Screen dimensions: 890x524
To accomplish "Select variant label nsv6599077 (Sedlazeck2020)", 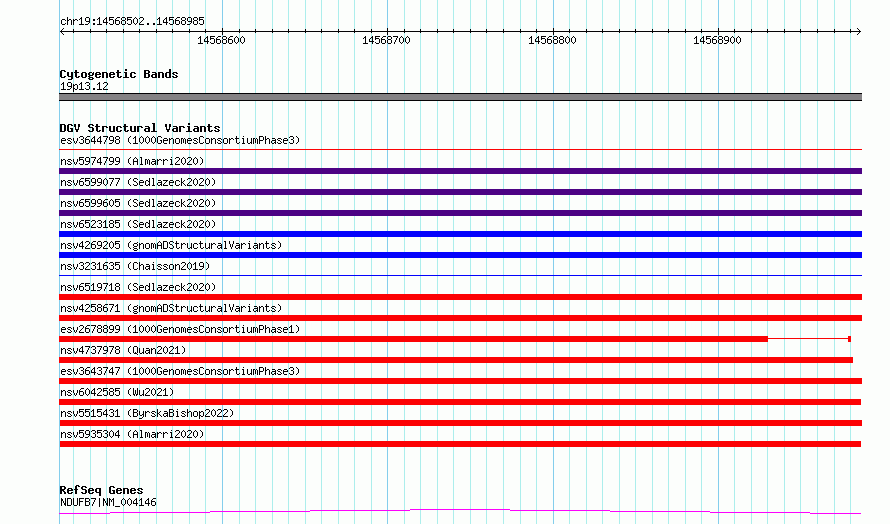I will point(138,182).
